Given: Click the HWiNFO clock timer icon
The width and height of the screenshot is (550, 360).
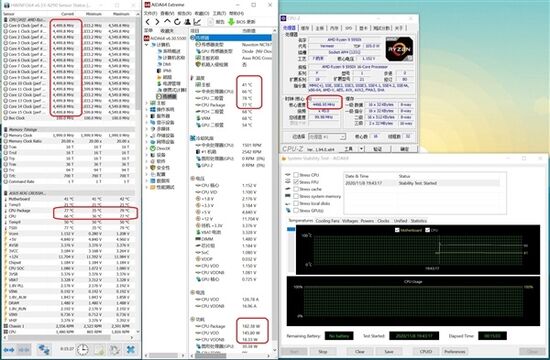Looking at the screenshot, I should click(83, 349).
